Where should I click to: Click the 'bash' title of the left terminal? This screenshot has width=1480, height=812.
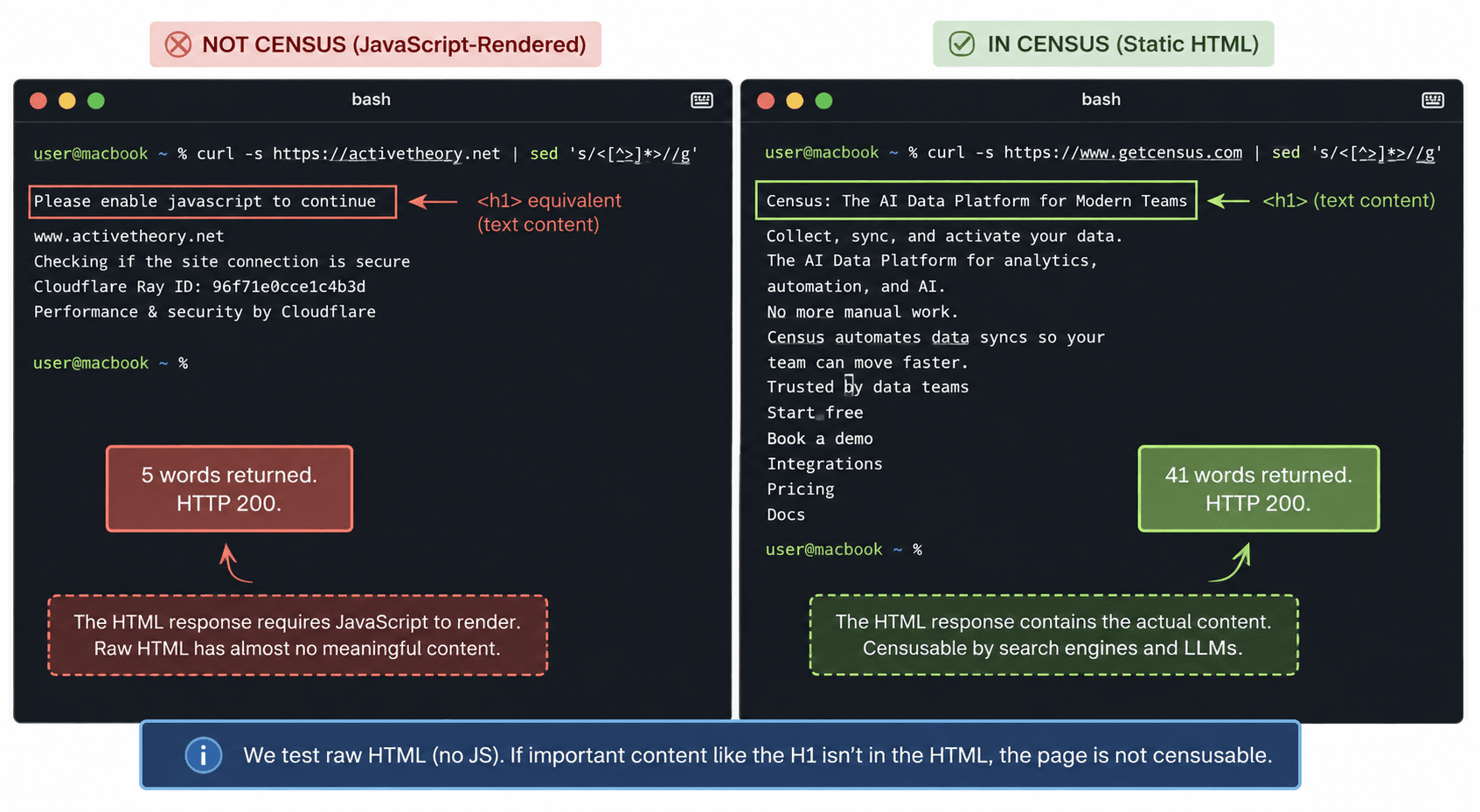coord(371,100)
